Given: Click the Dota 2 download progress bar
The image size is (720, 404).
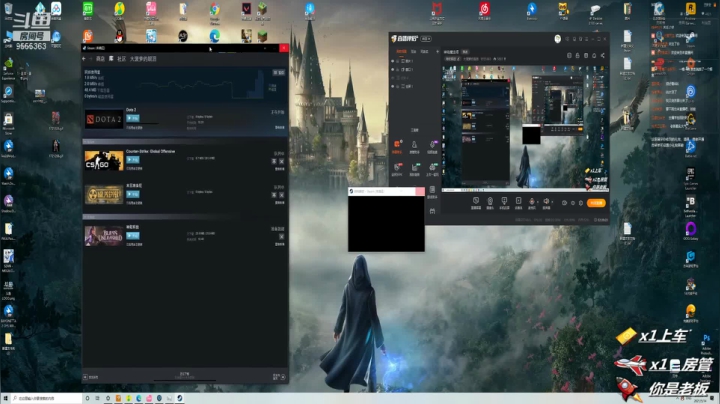Looking at the screenshot, I should coord(142,123).
